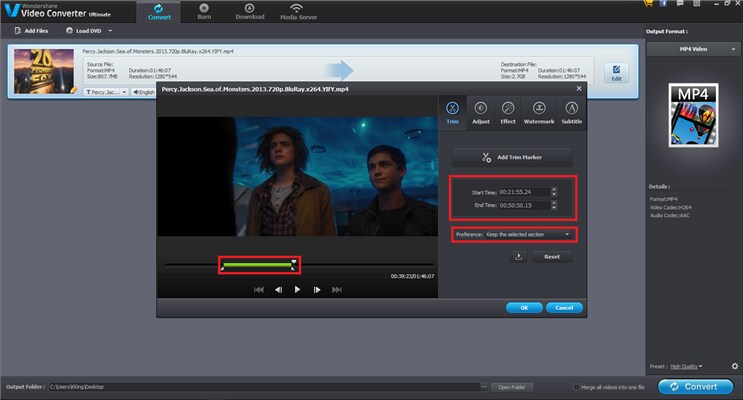Open the Effect tab
743x400 pixels.
pos(508,113)
